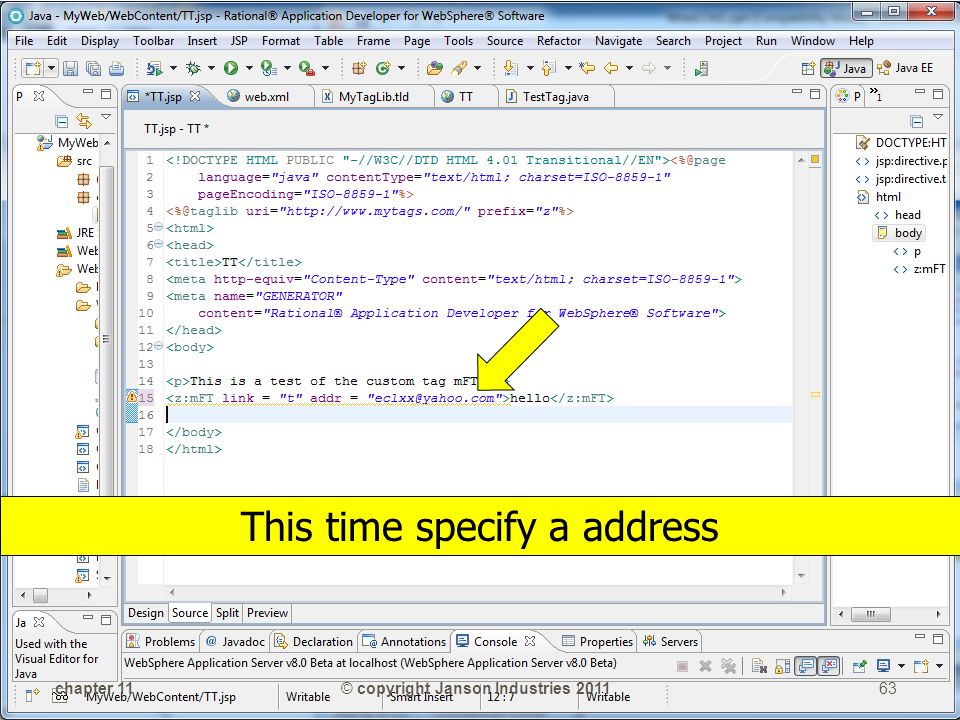960x720 pixels.
Task: Open the File menu
Action: tap(24, 40)
